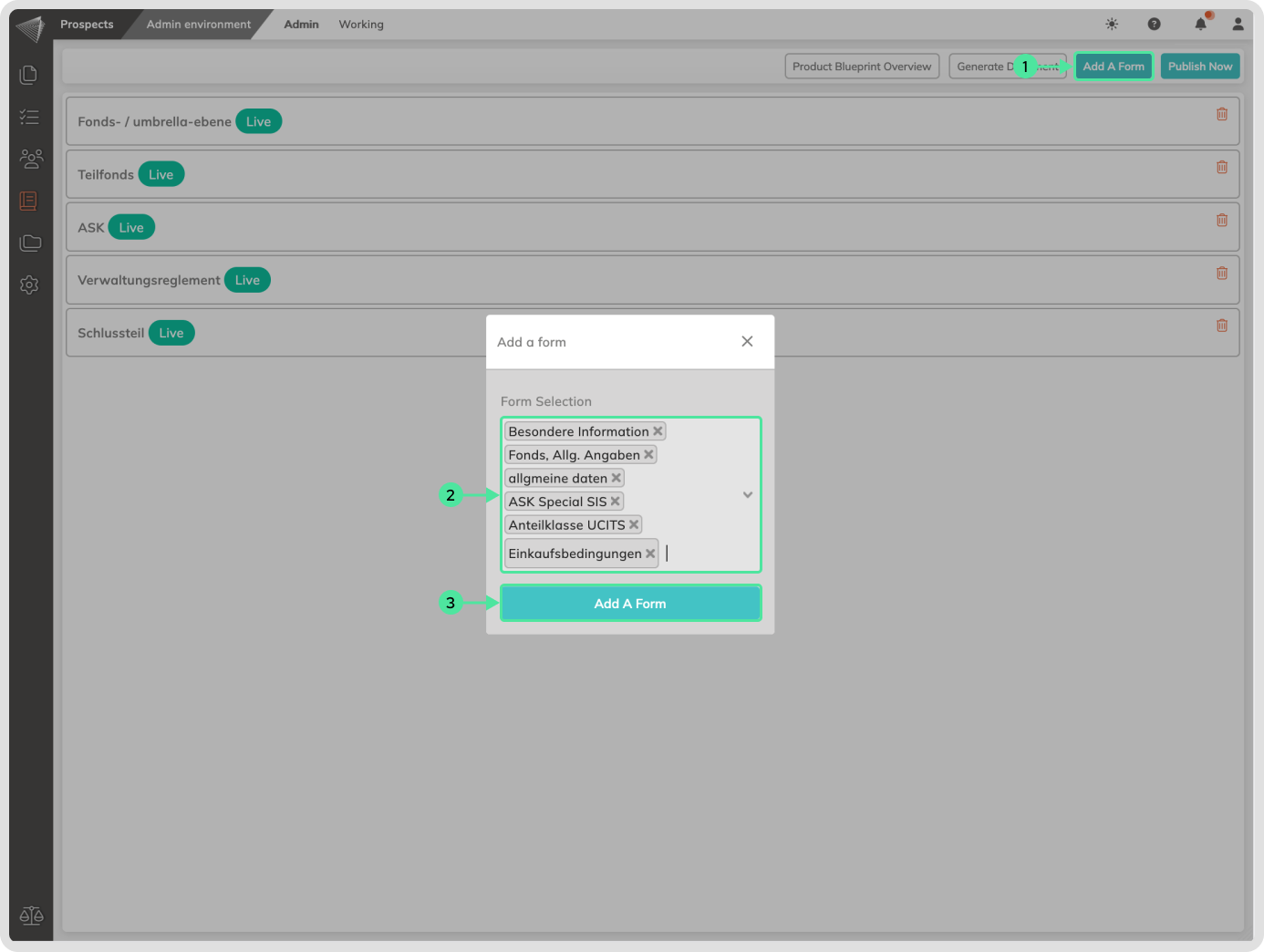This screenshot has height=952, width=1264.
Task: Click the teal Add A Form dialog button
Action: point(630,604)
